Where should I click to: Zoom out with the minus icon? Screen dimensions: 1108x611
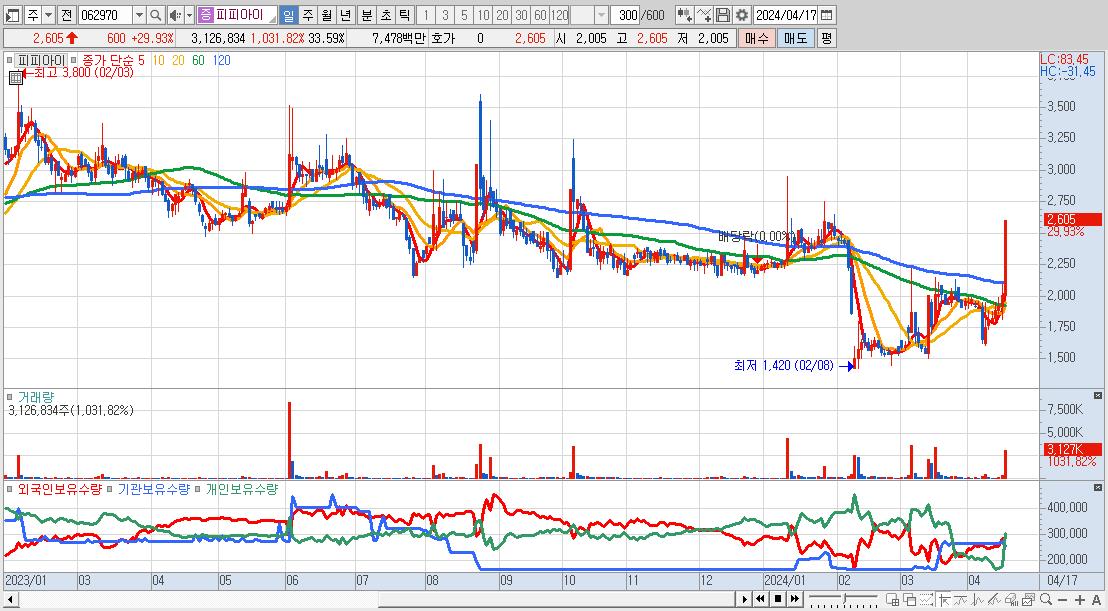coord(1063,600)
